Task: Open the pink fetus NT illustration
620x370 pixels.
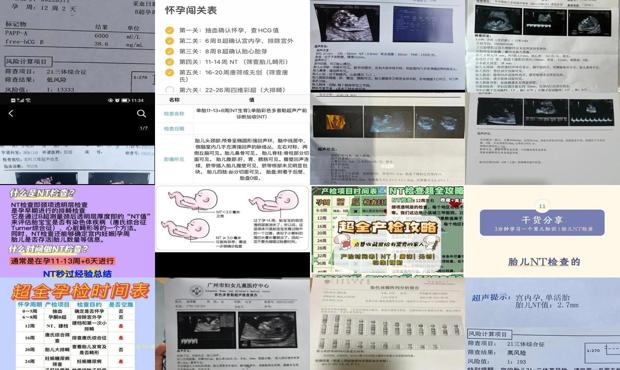Action: coord(232,219)
